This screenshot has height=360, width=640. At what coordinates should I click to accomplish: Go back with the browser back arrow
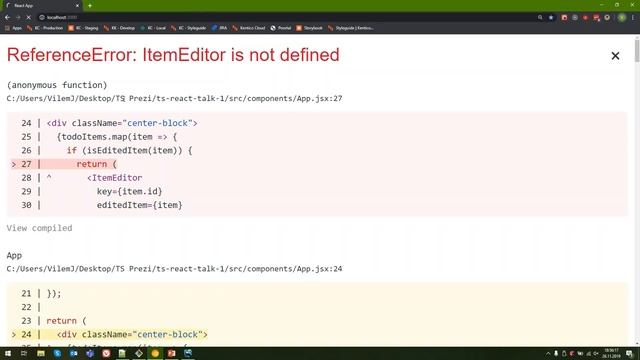7,18
